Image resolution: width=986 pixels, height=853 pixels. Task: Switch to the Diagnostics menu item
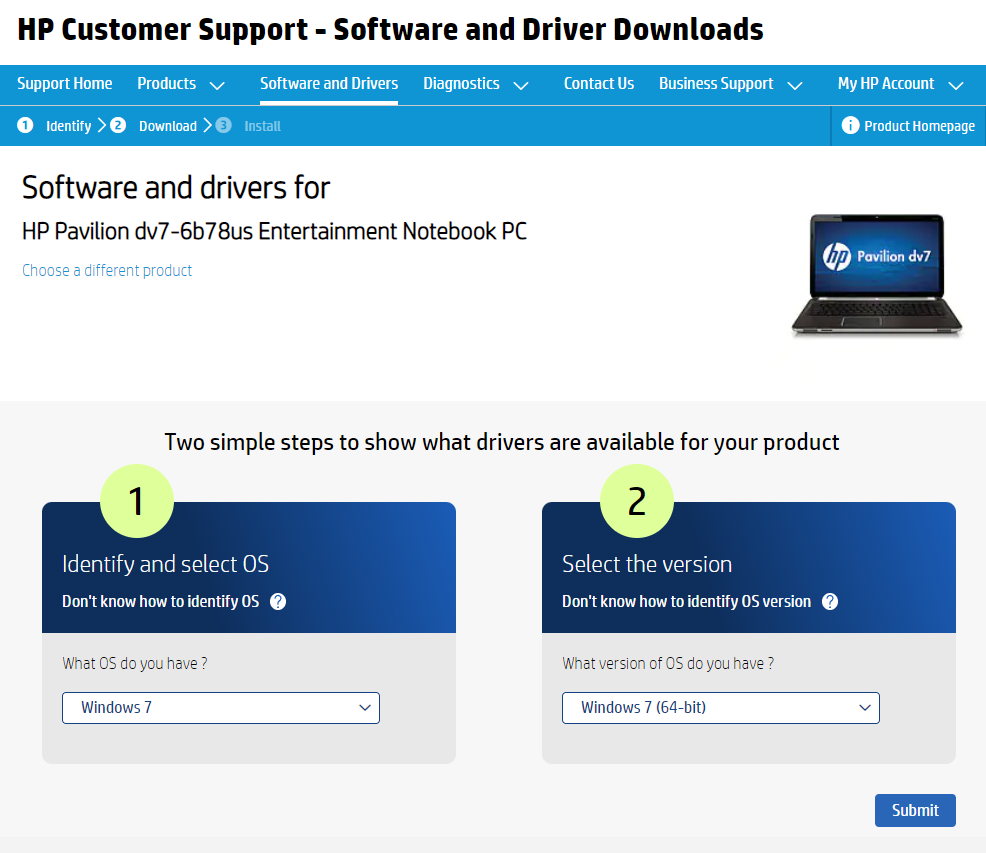click(x=461, y=84)
